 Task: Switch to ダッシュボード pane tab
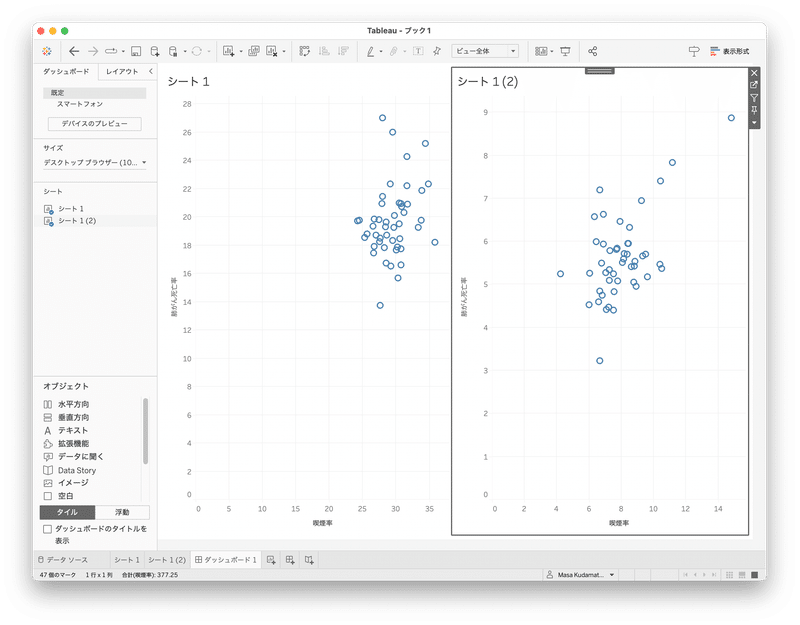(x=66, y=71)
